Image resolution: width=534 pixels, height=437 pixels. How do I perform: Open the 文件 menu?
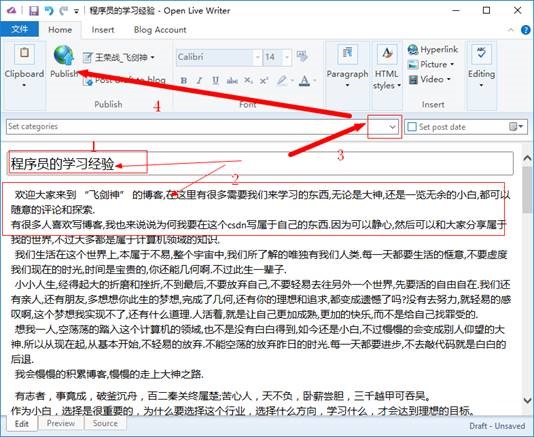pyautogui.click(x=19, y=30)
